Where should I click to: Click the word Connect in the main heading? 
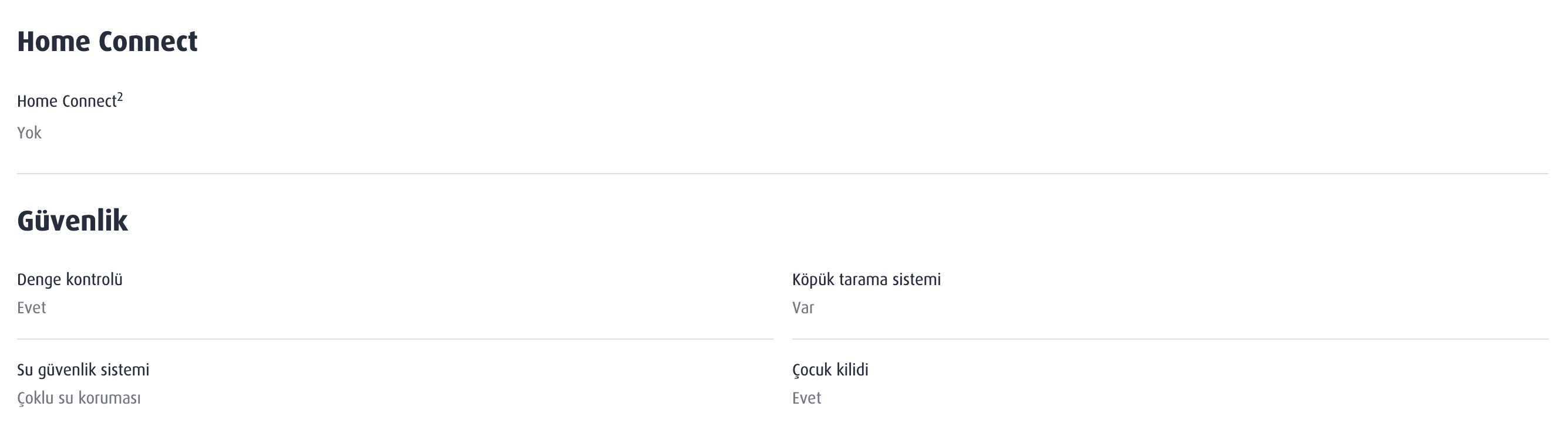point(148,42)
